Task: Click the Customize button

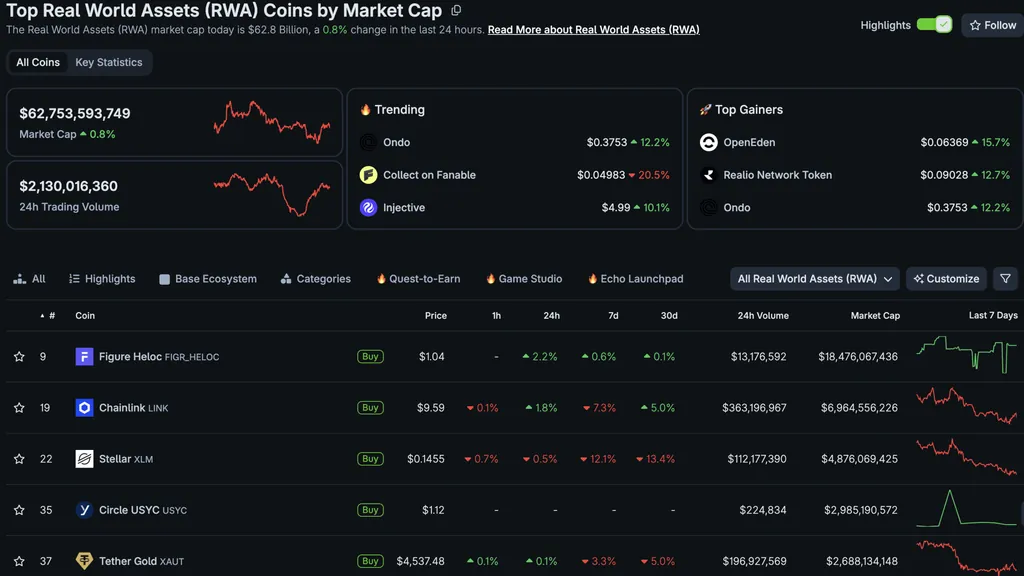Action: click(946, 279)
